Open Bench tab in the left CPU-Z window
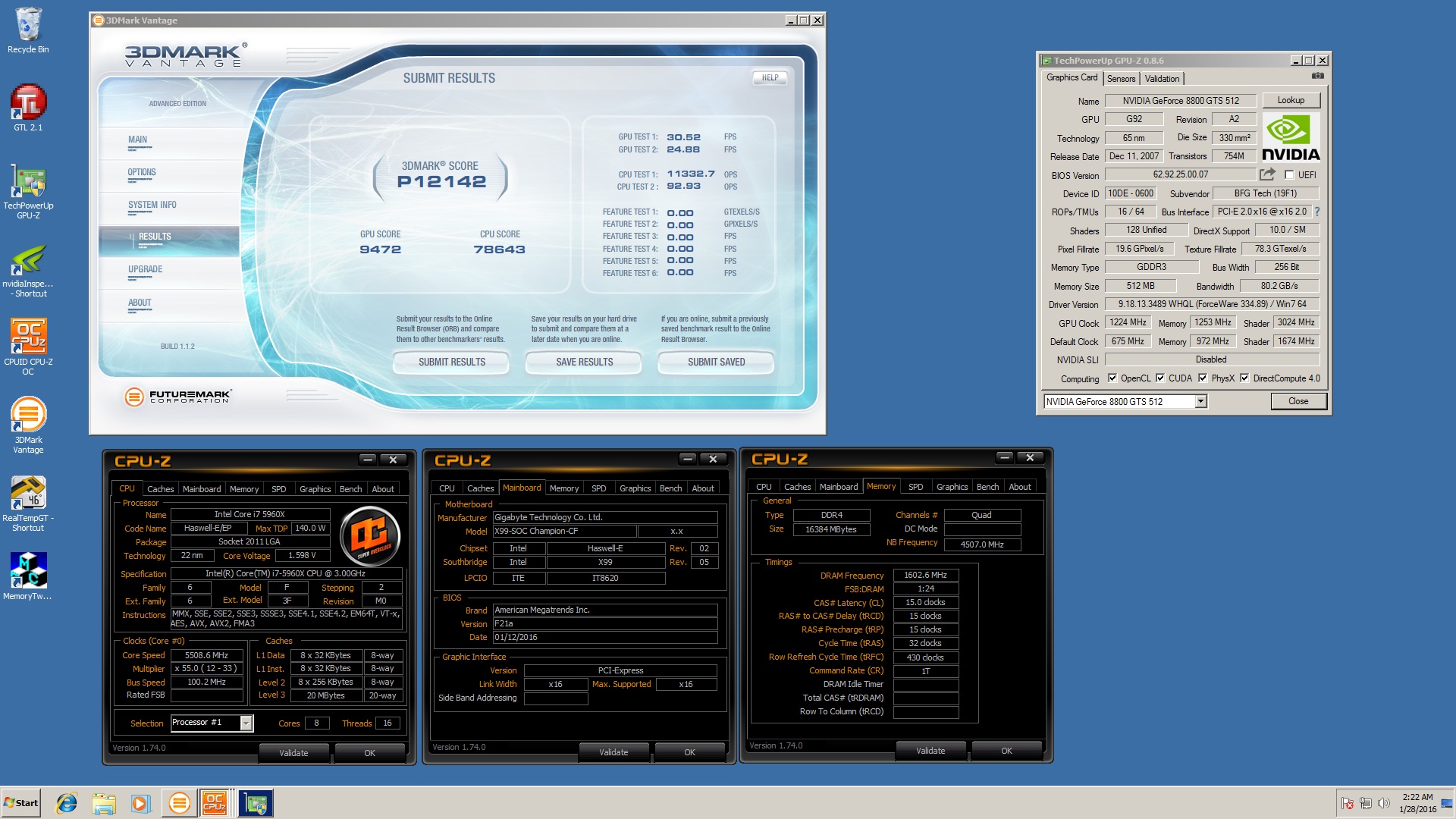Screen dimensions: 1456x819 [350, 489]
